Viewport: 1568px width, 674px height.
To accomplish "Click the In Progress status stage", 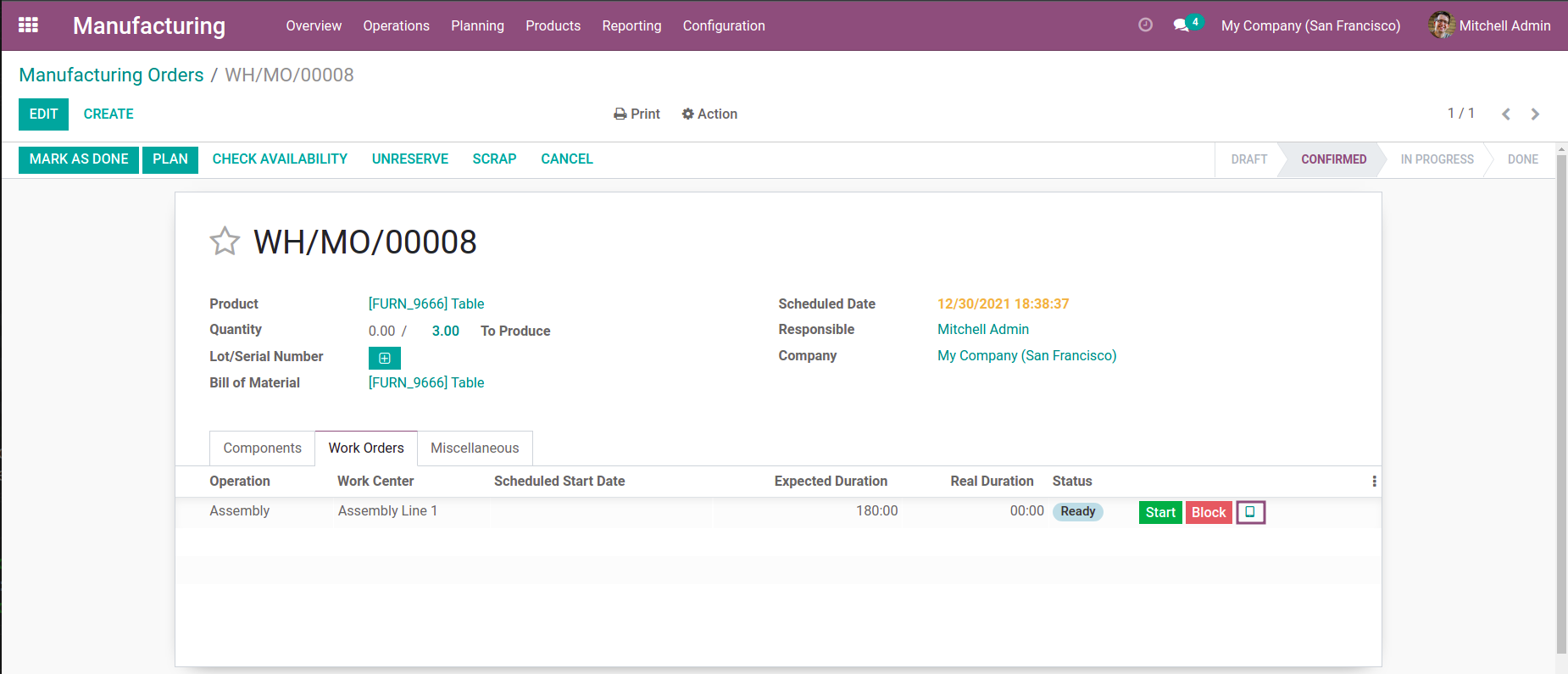I will [1437, 159].
